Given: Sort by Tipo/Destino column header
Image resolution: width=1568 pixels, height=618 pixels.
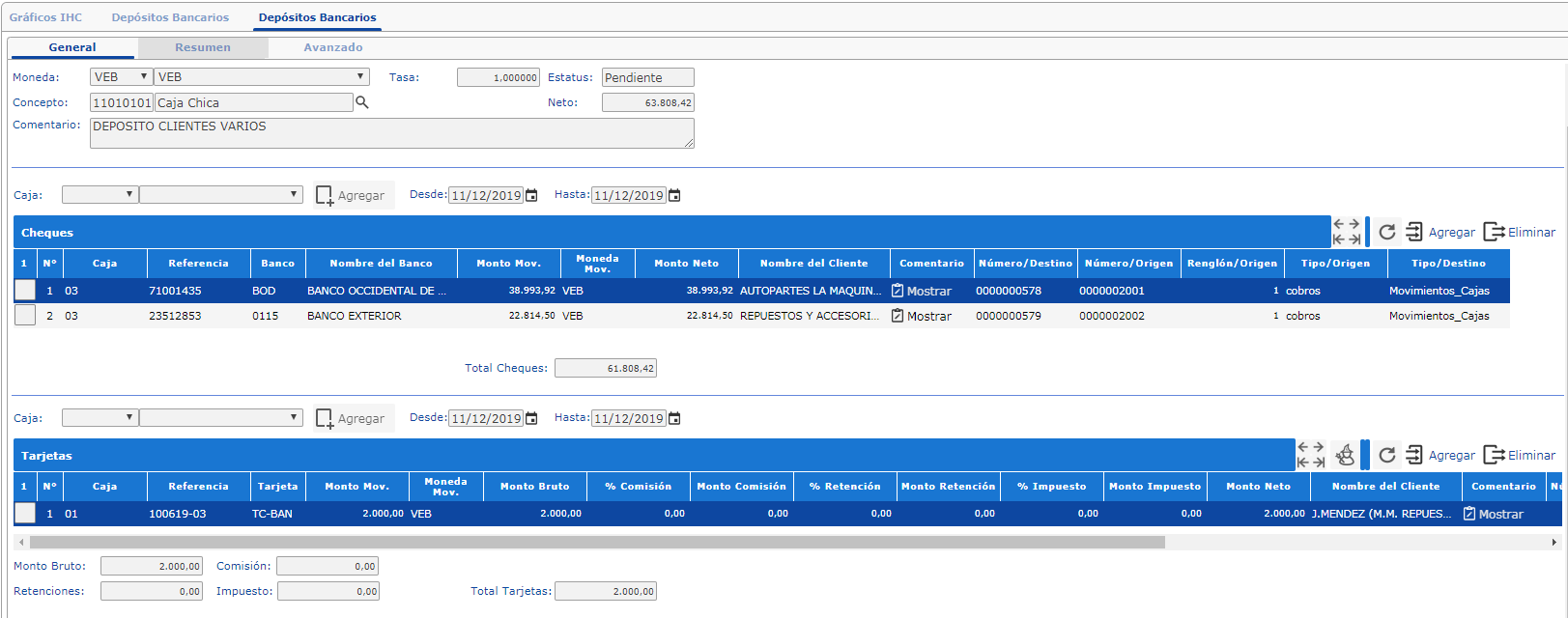Looking at the screenshot, I should coord(1448,263).
